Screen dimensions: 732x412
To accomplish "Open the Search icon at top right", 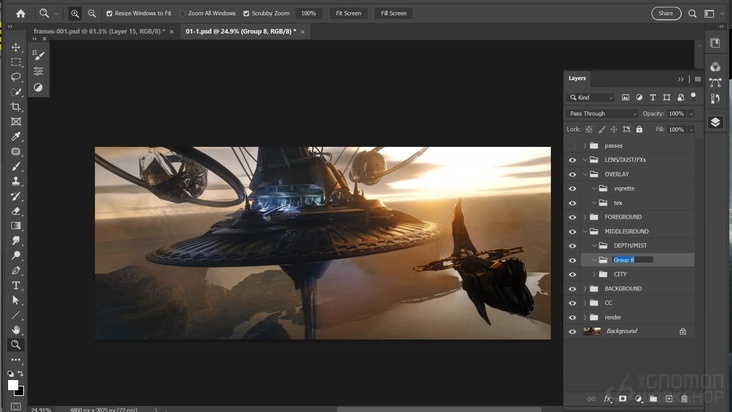I will [692, 14].
